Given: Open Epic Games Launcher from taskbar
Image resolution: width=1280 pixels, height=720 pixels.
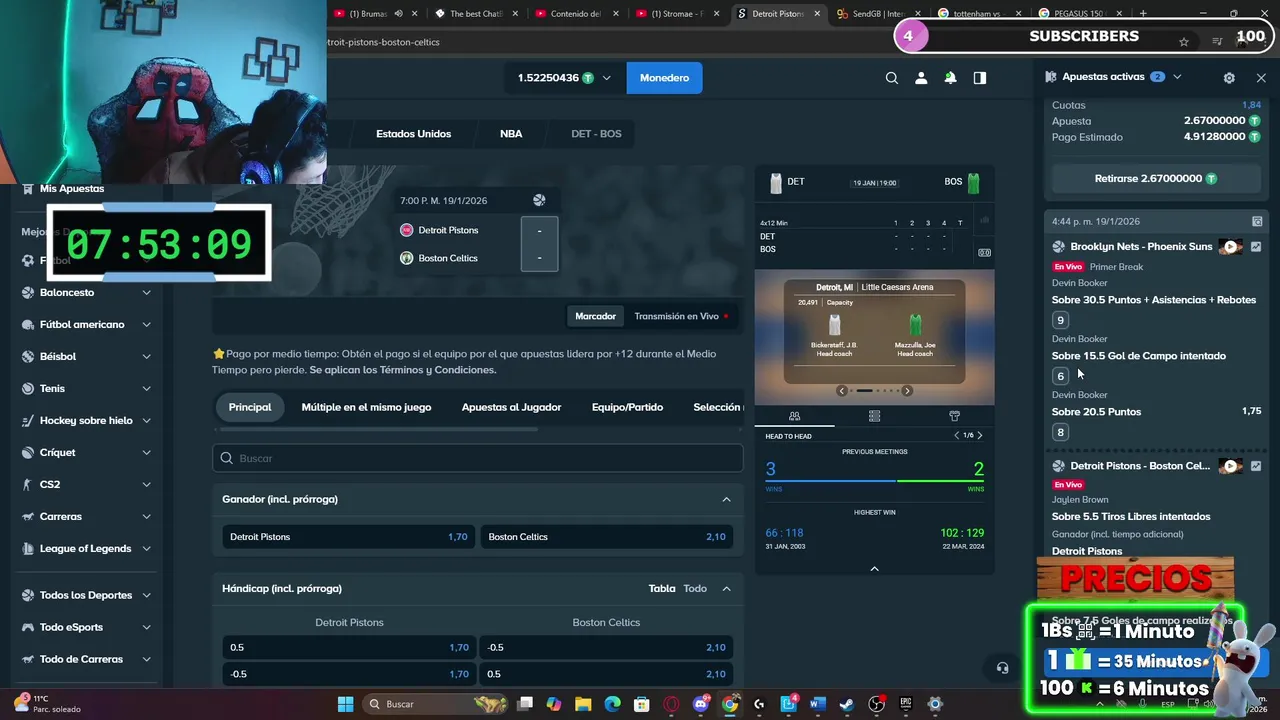Looking at the screenshot, I should tap(905, 704).
